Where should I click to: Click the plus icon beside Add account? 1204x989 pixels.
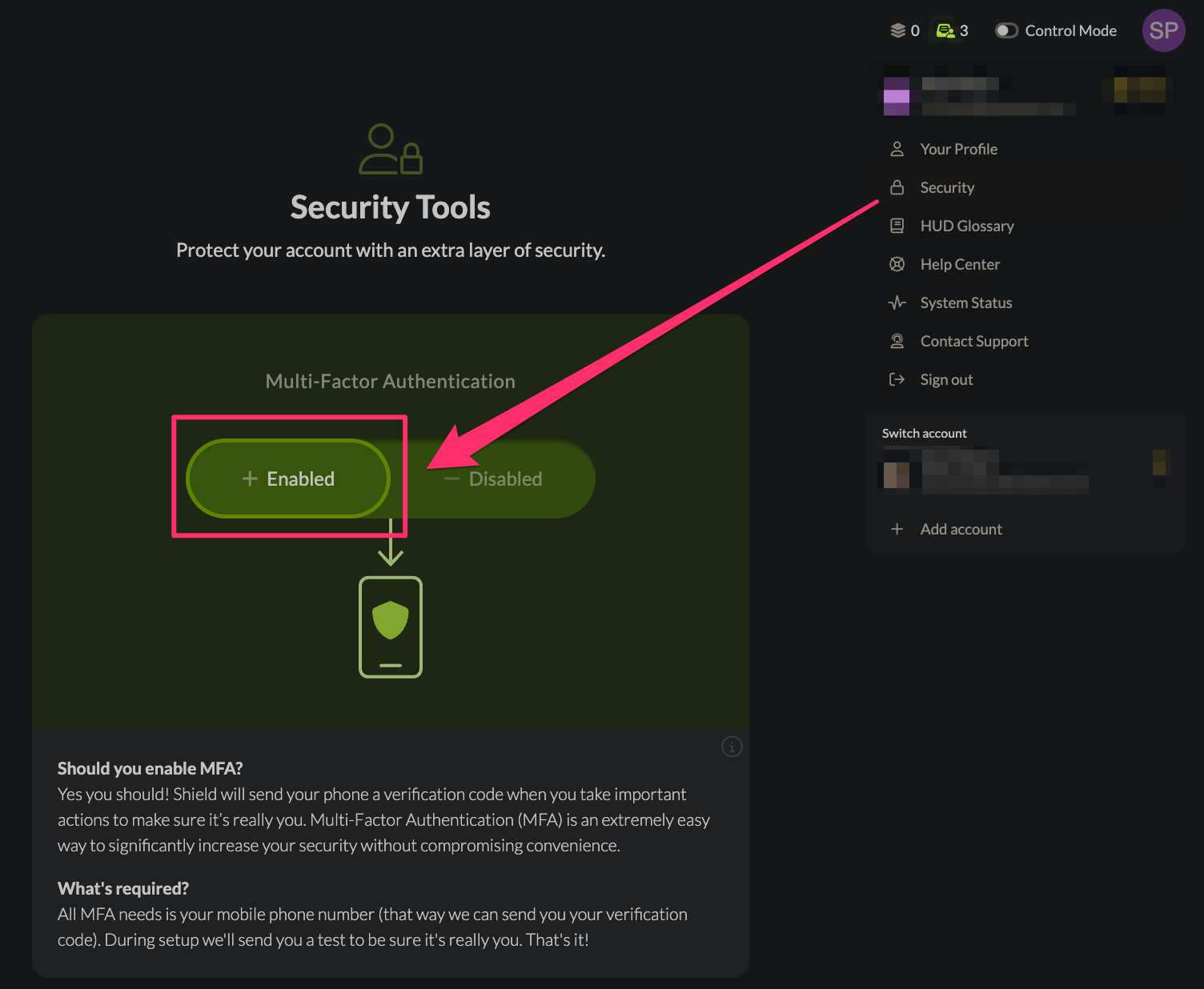(x=897, y=529)
